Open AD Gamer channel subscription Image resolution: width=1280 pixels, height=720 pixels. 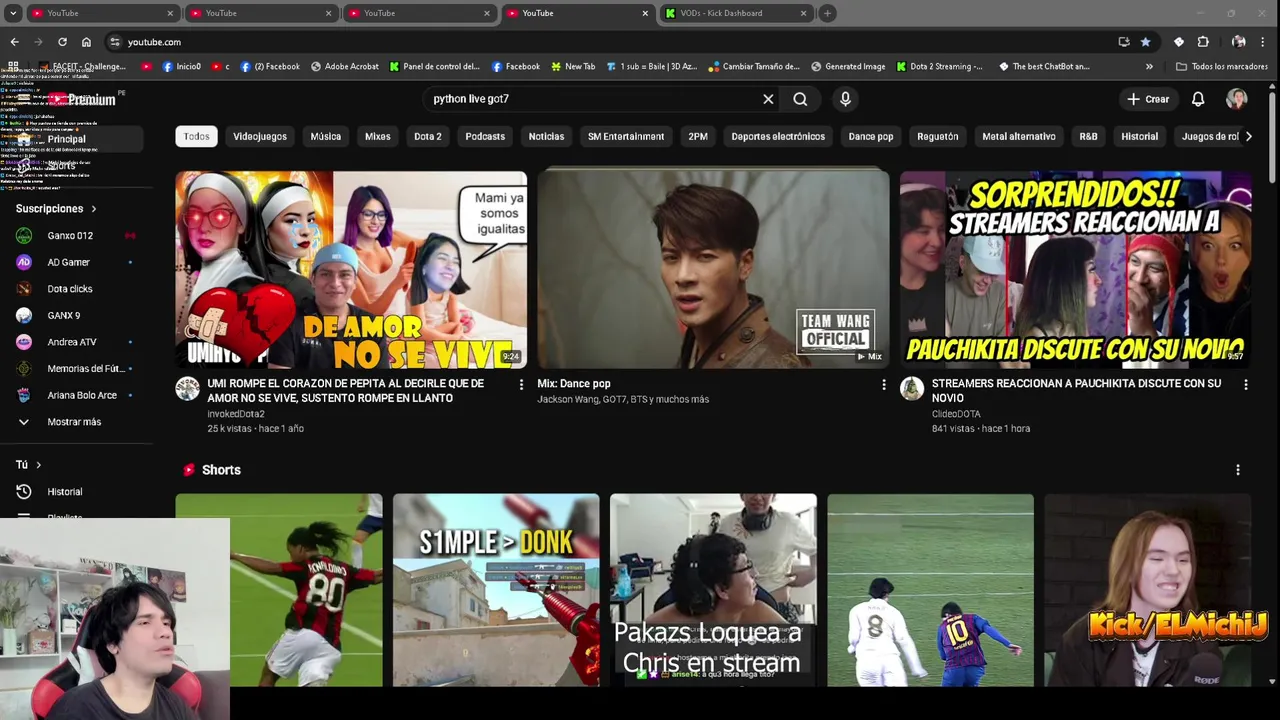76,262
